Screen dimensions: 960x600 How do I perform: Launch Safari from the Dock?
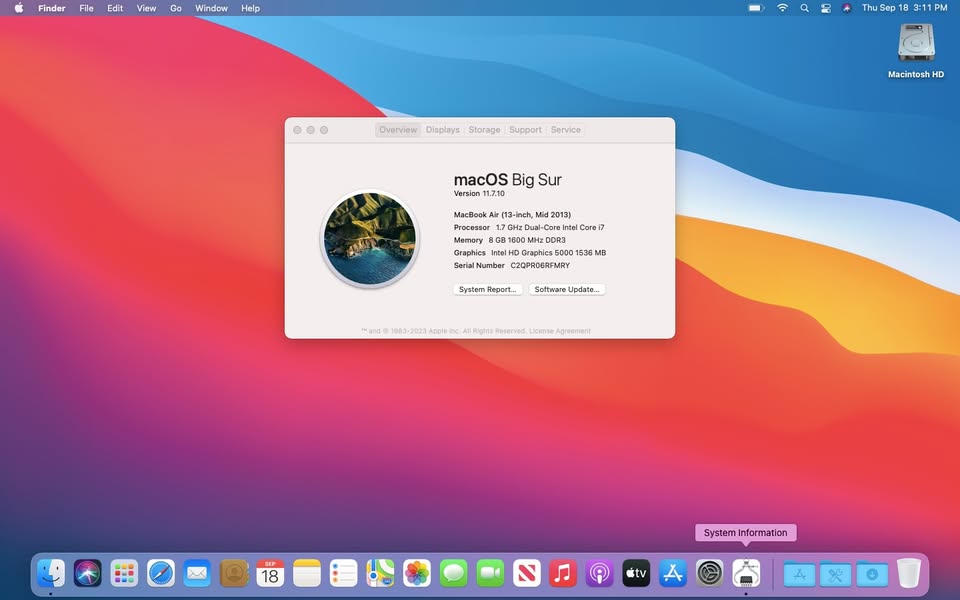click(x=160, y=573)
